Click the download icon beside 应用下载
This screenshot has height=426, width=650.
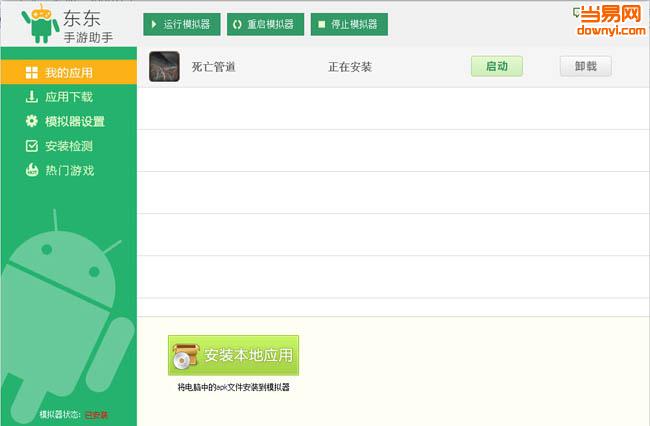point(32,97)
